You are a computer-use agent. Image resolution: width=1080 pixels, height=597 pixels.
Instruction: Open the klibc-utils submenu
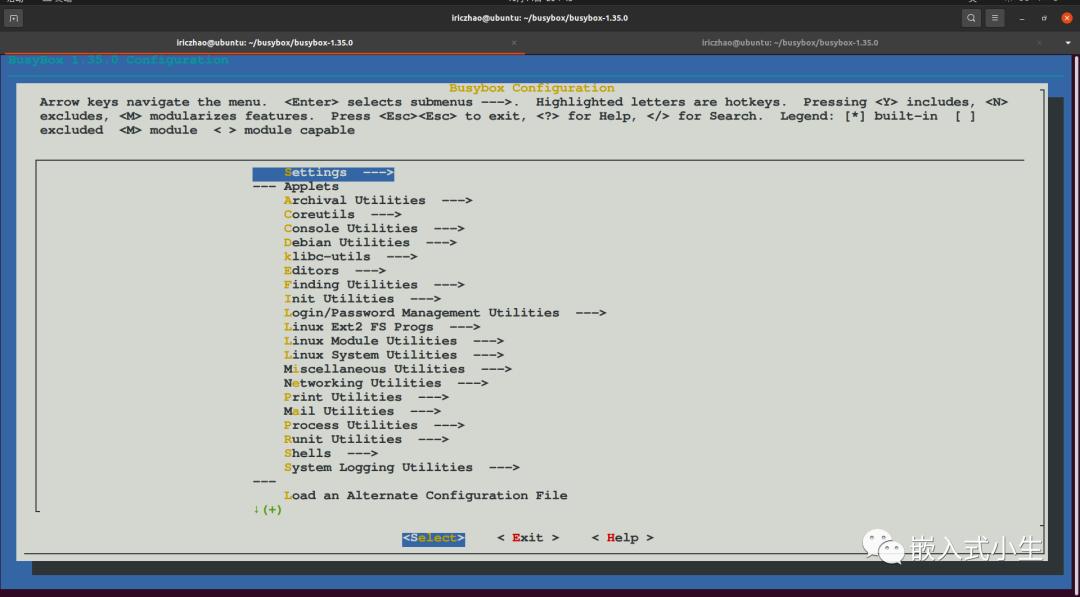point(351,257)
